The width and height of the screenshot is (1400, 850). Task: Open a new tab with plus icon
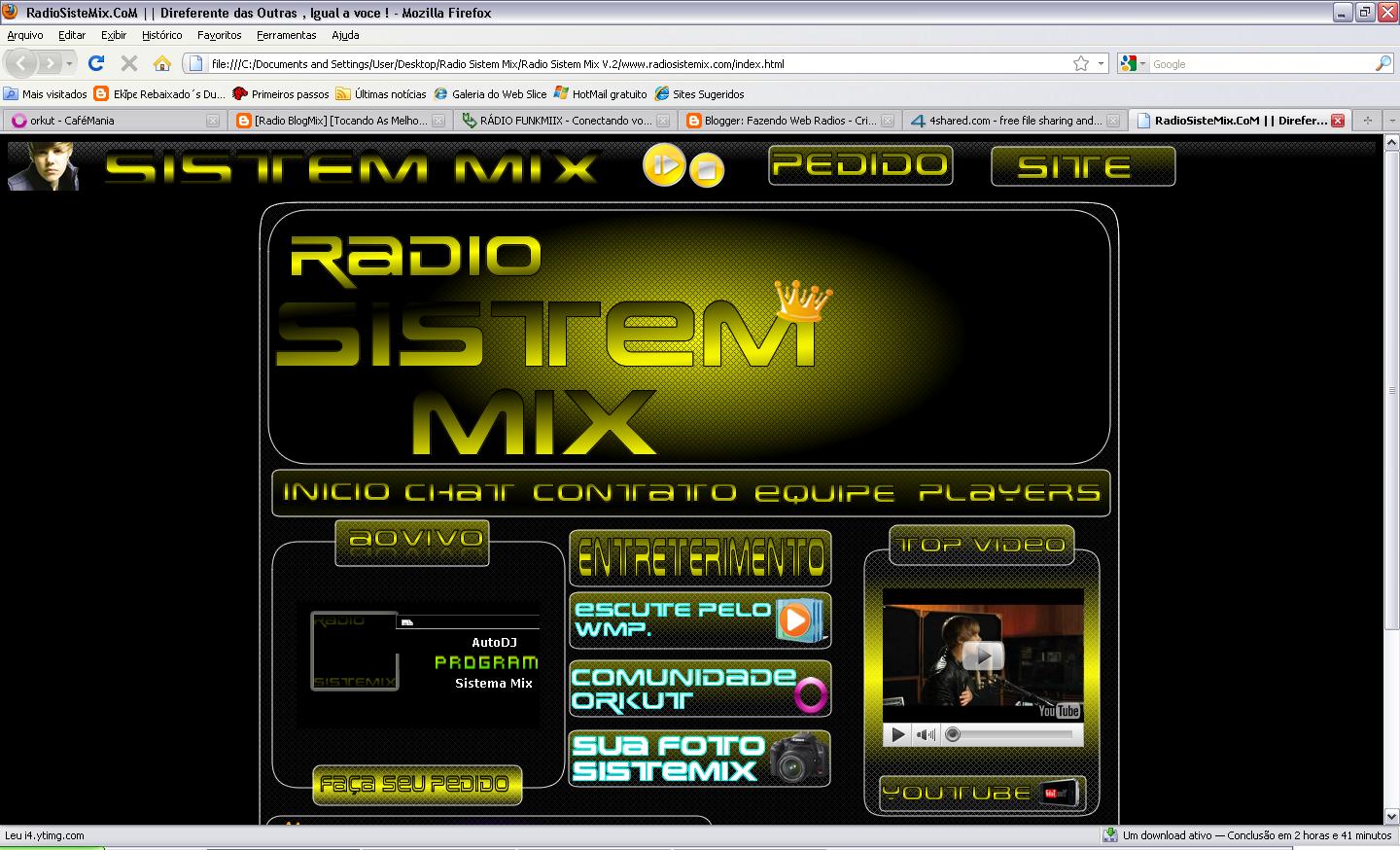[x=1367, y=121]
